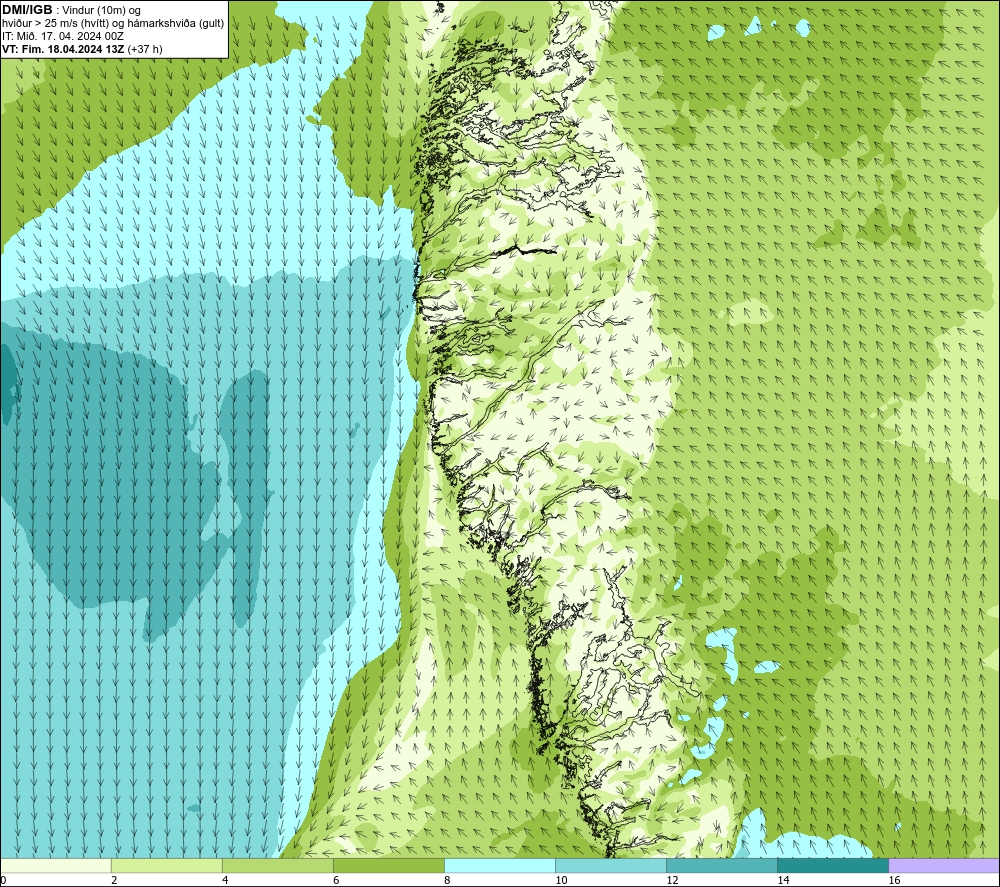The image size is (1000, 887).
Task: Click the '2' tick label on the color scale
Action: click(114, 881)
